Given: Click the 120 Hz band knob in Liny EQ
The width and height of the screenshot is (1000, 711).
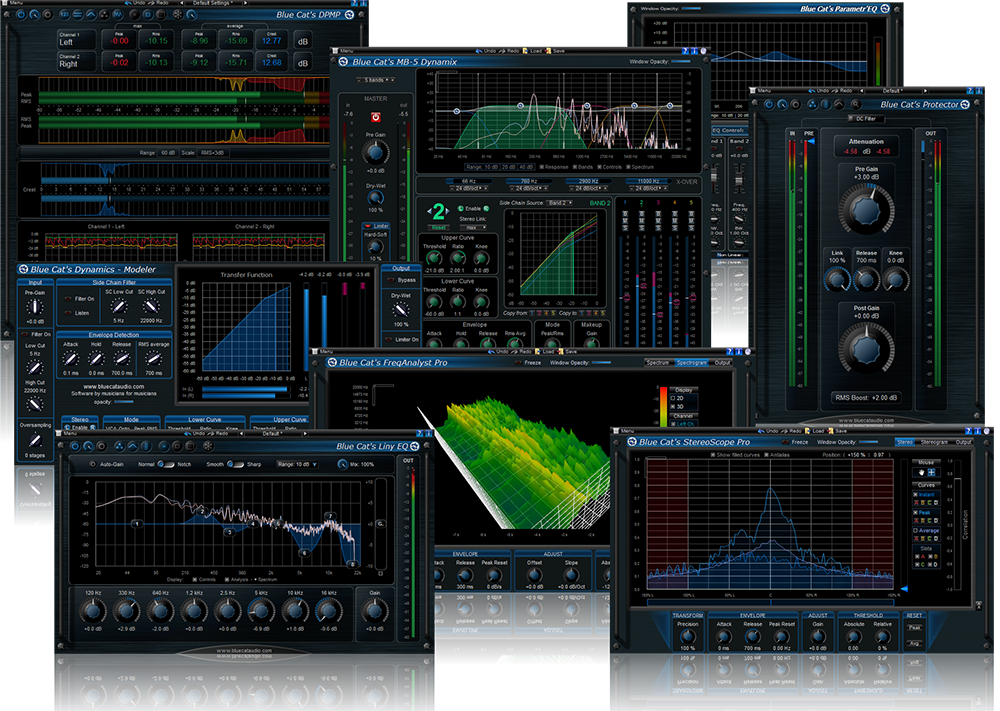Looking at the screenshot, I should pyautogui.click(x=93, y=611).
